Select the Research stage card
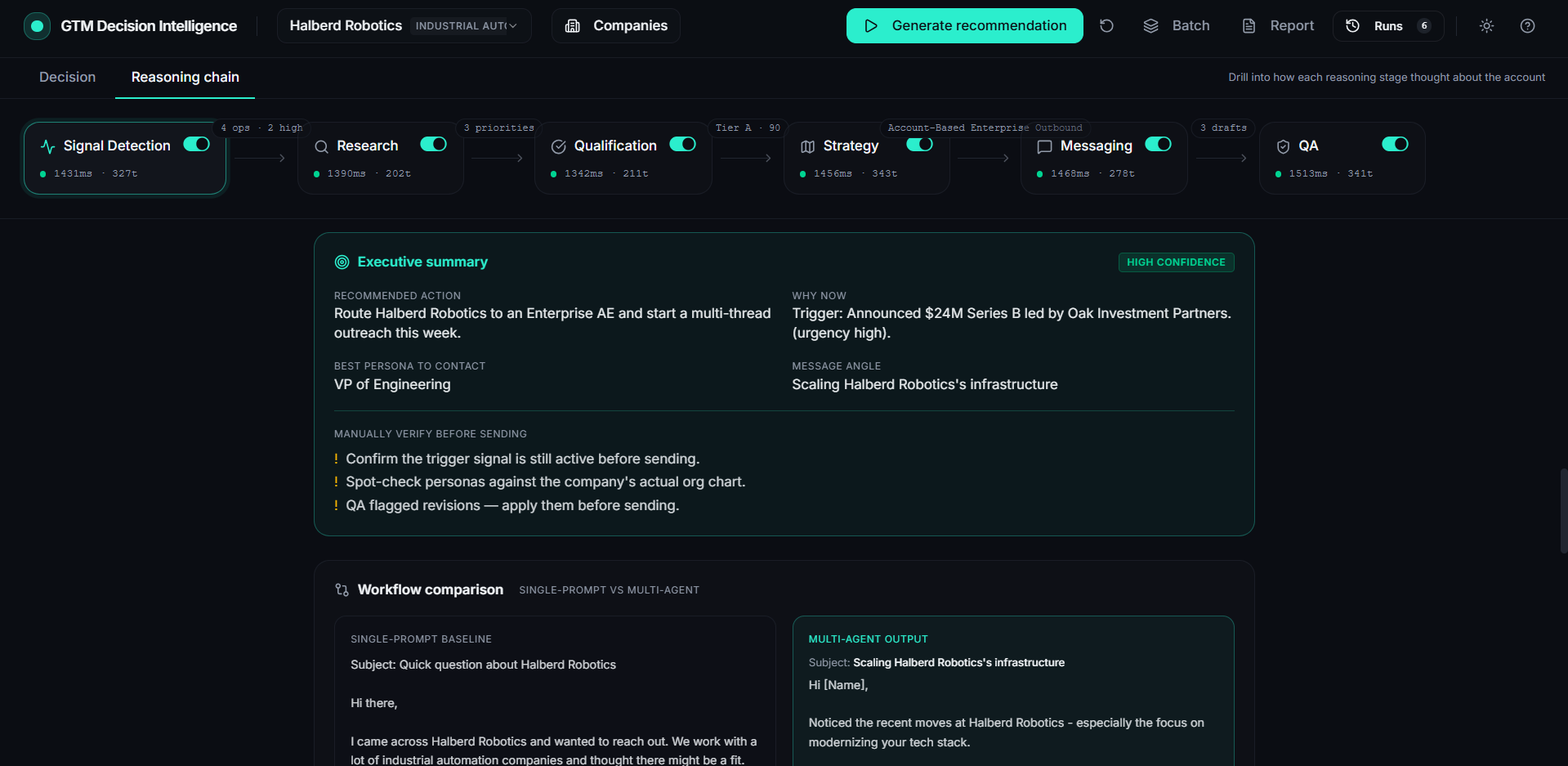This screenshot has width=1568, height=766. (381, 159)
